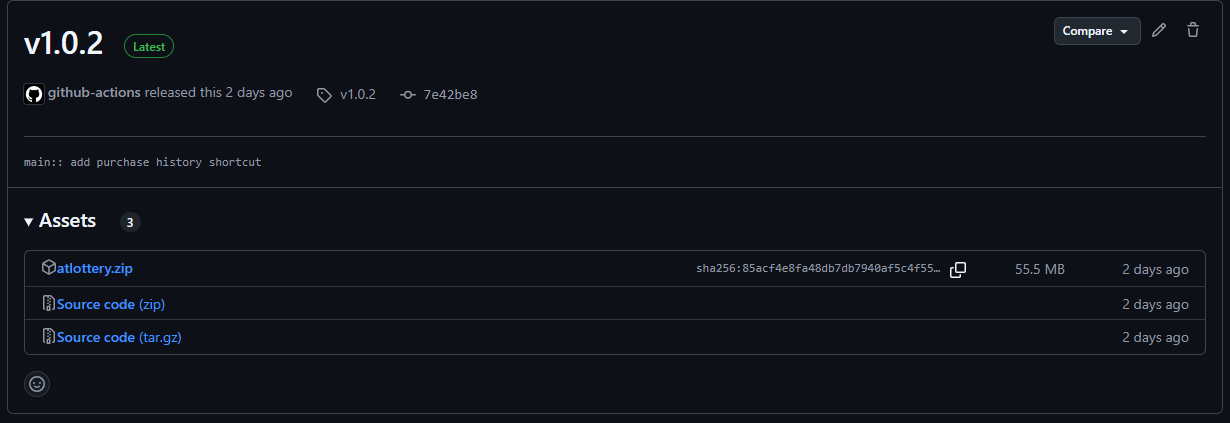The height and width of the screenshot is (423, 1230).
Task: Copy the sha256 checksum with the copy icon
Action: tap(958, 269)
